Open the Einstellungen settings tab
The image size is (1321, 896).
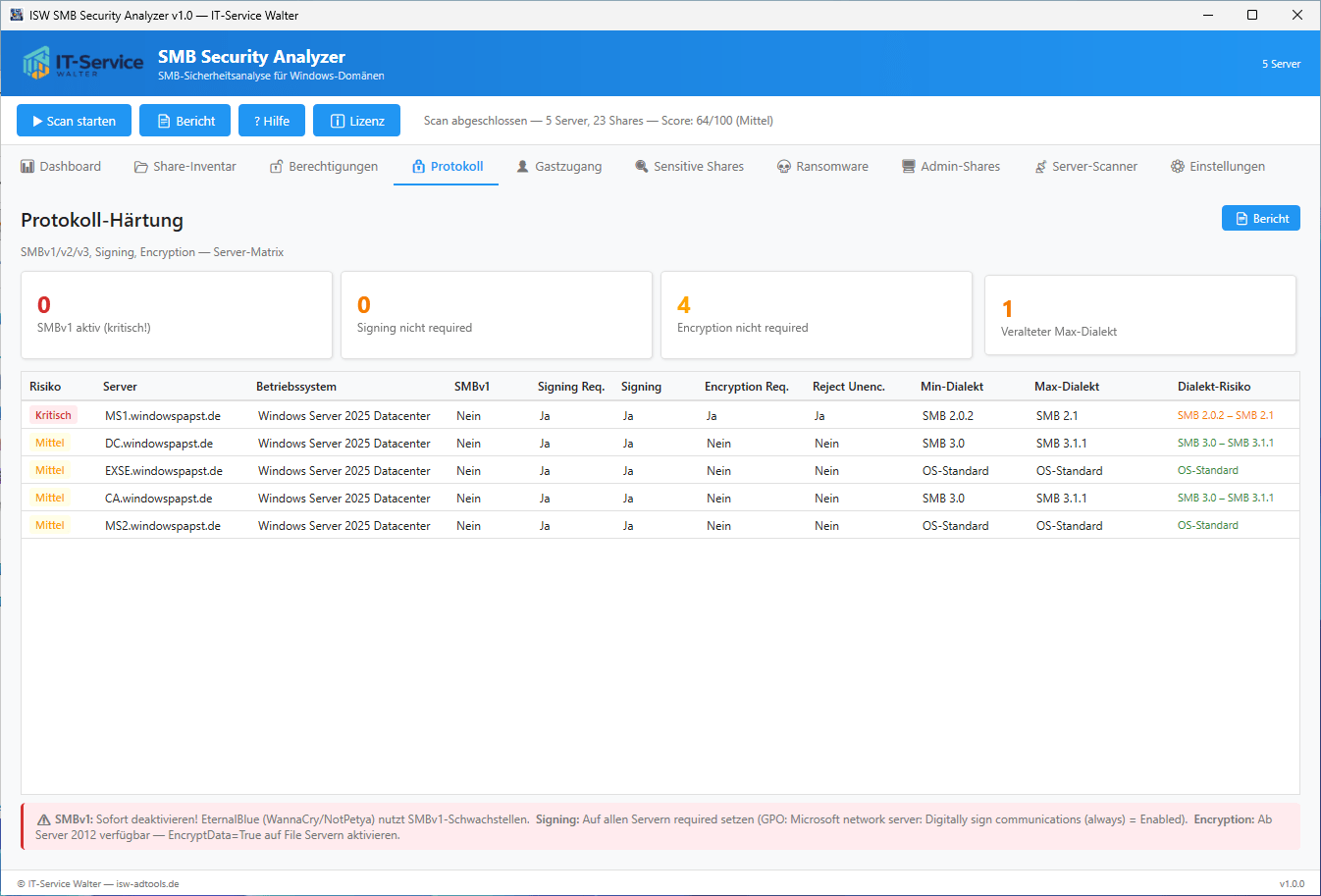[1217, 167]
